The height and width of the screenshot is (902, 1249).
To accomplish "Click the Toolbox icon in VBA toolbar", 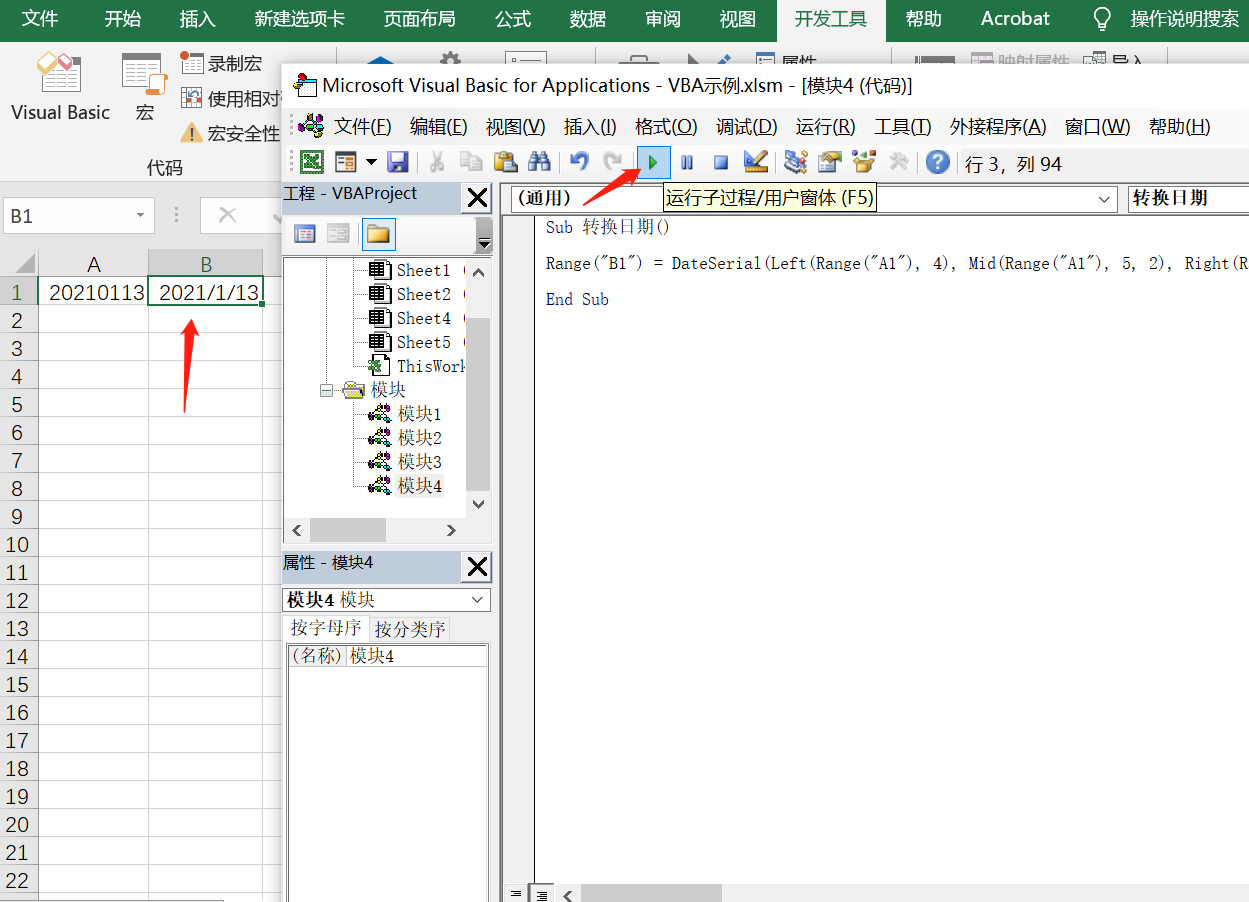I will point(898,162).
